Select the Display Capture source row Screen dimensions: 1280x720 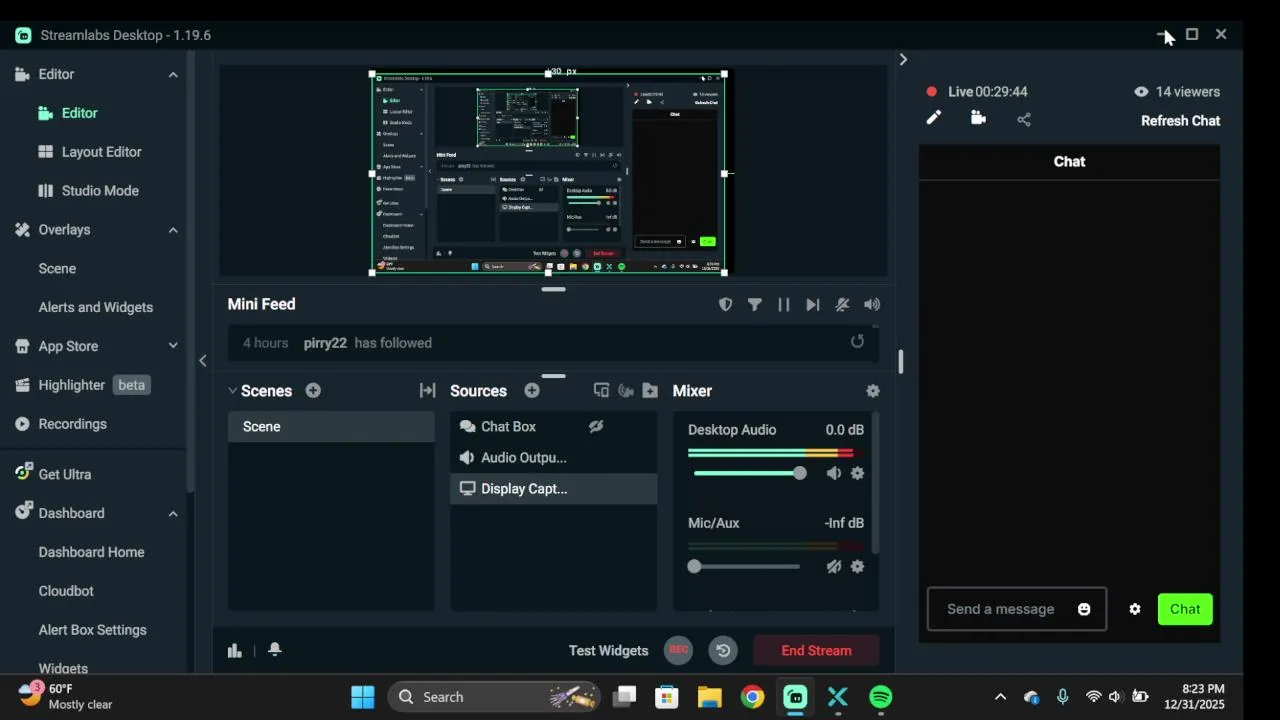tap(554, 489)
